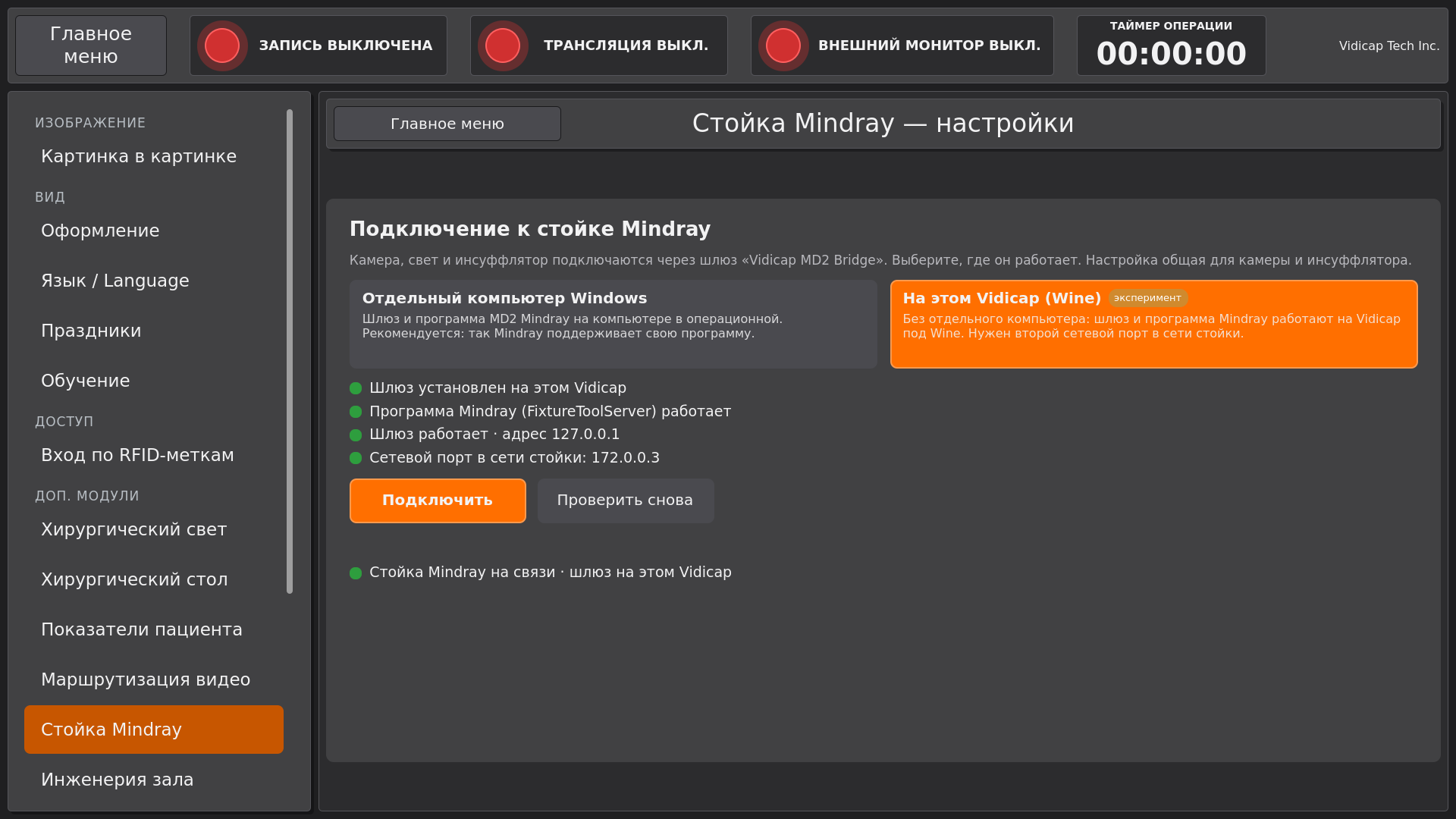Click "Стойка Mindray на связи" status line
1456x819 pixels.
(550, 573)
